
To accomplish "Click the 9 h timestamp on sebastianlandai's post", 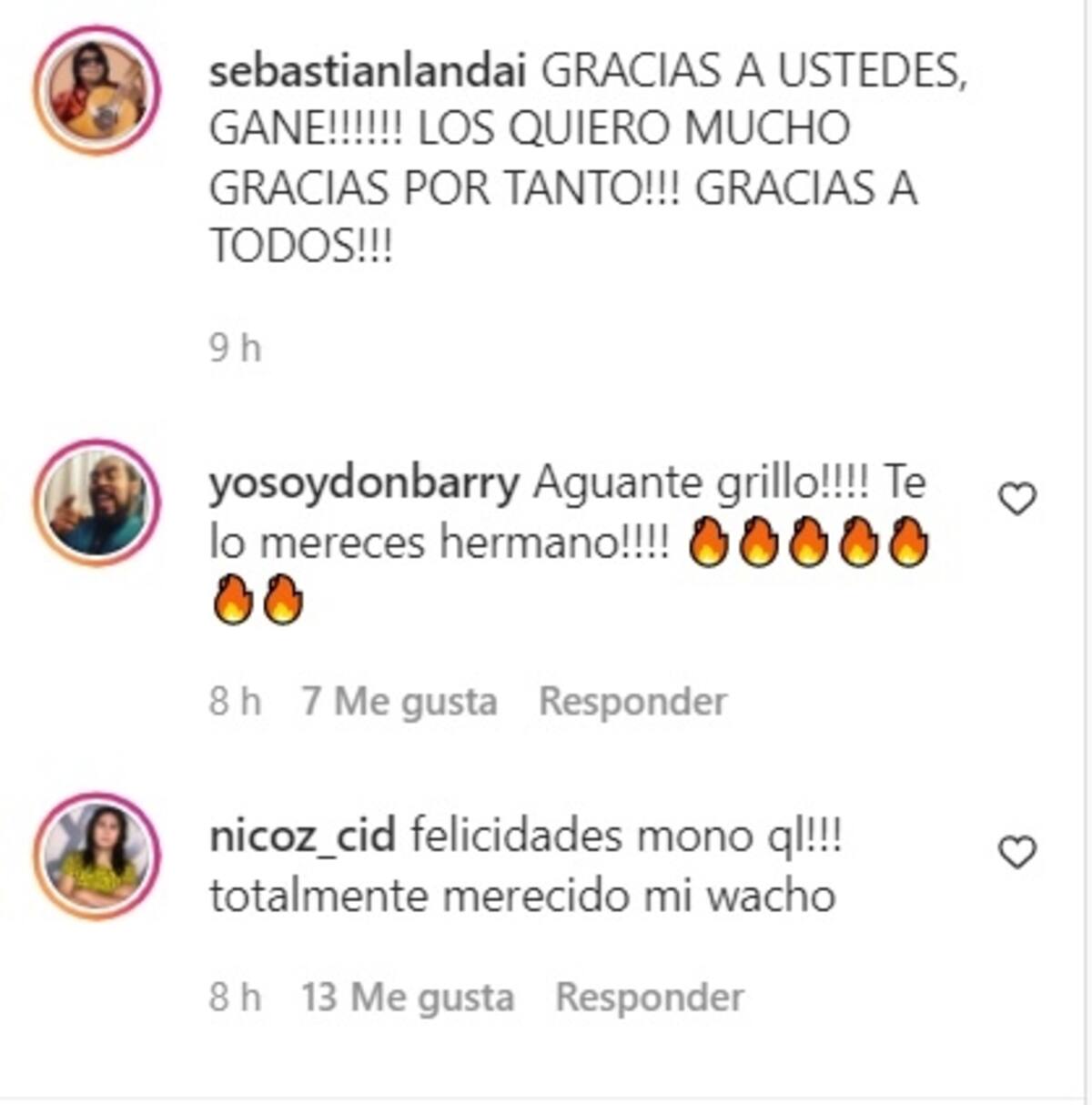I will pos(235,348).
